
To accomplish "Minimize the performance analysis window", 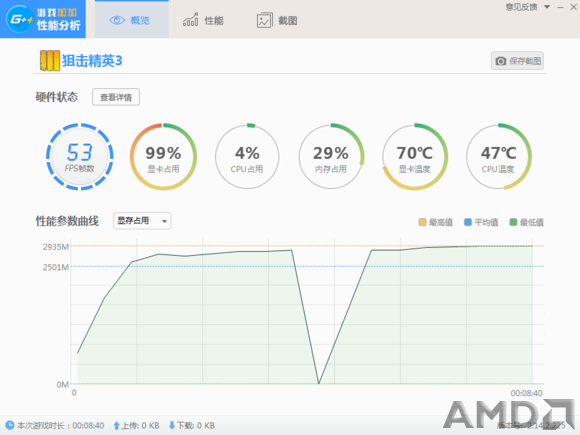I will point(561,7).
